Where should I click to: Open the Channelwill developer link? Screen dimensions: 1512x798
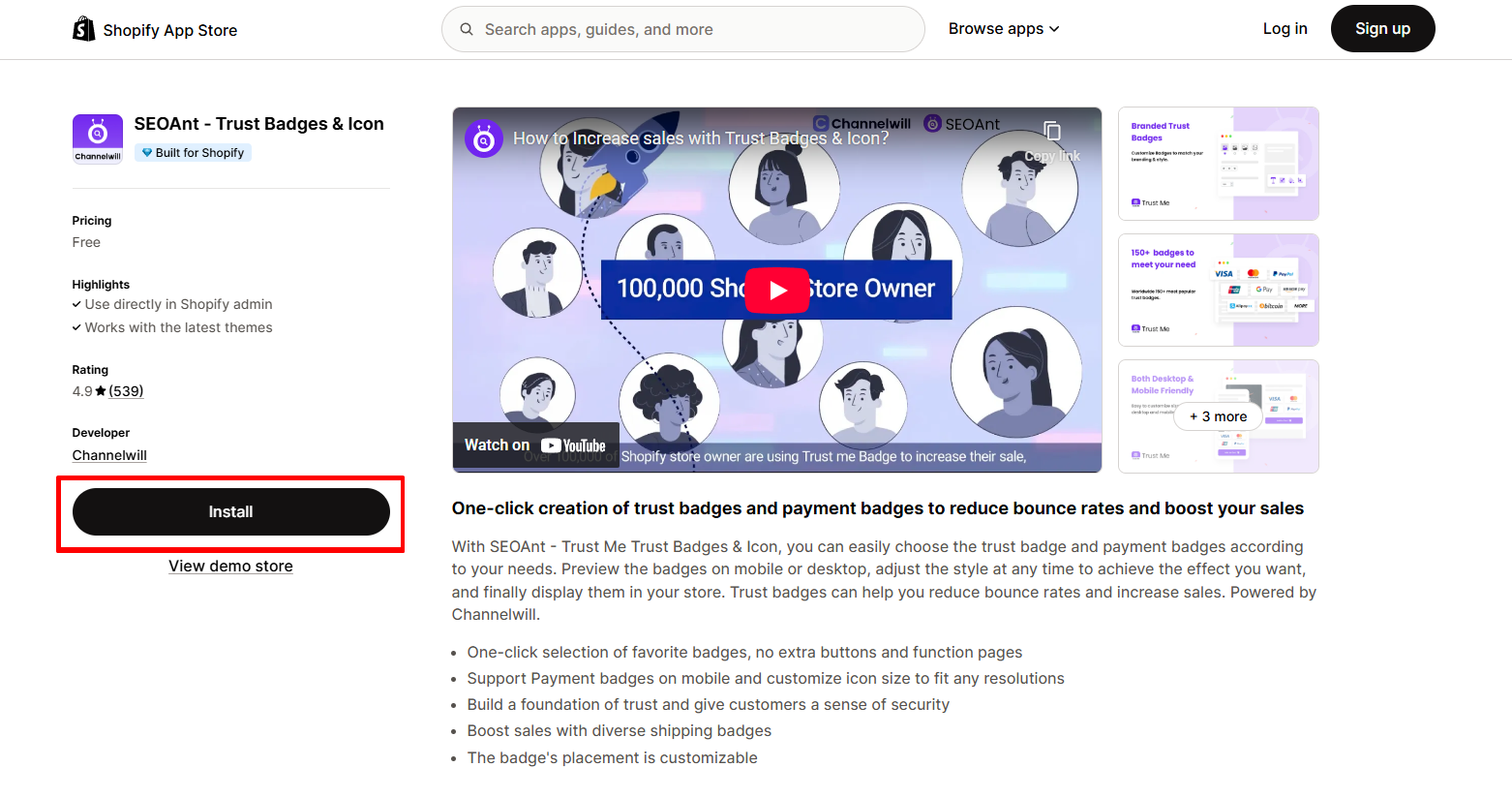tap(109, 455)
